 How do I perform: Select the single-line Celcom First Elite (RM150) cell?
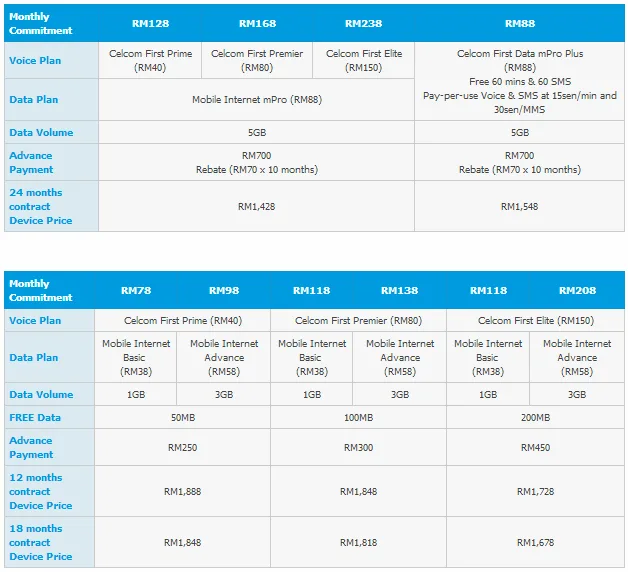tap(535, 320)
